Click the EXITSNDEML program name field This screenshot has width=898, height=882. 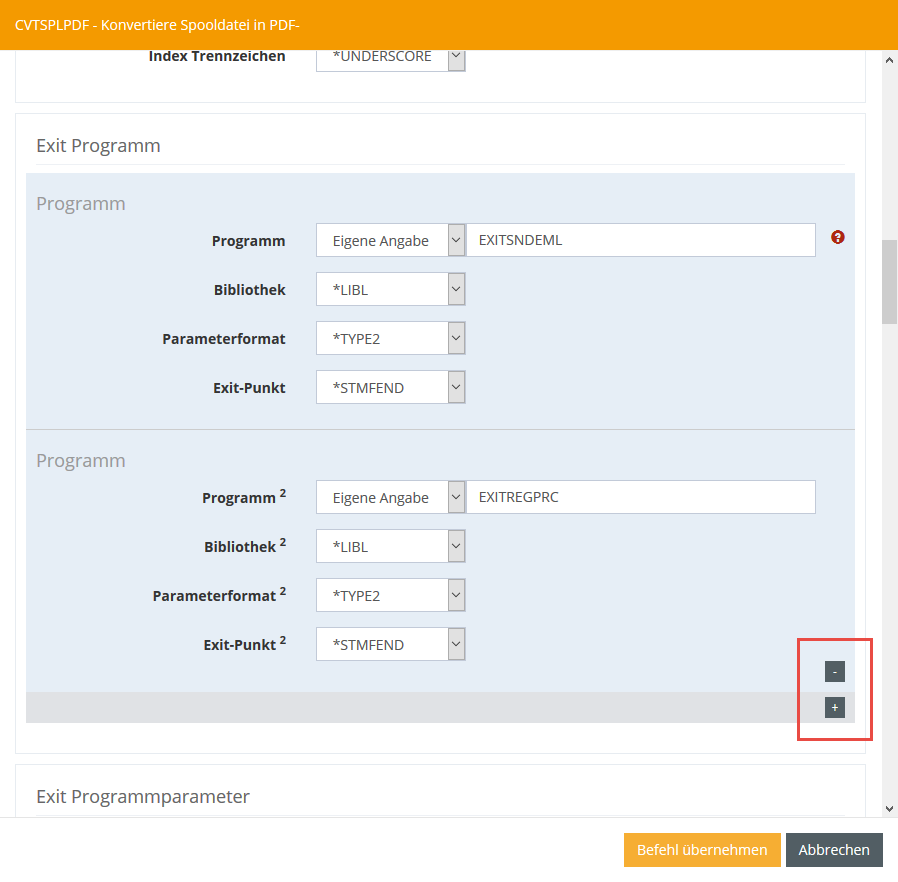click(x=641, y=241)
